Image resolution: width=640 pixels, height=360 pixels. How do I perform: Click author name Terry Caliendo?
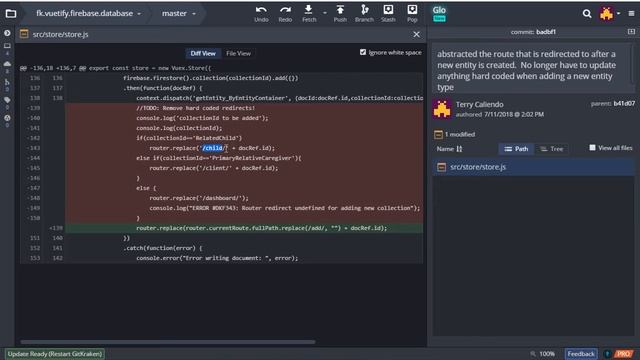(479, 104)
